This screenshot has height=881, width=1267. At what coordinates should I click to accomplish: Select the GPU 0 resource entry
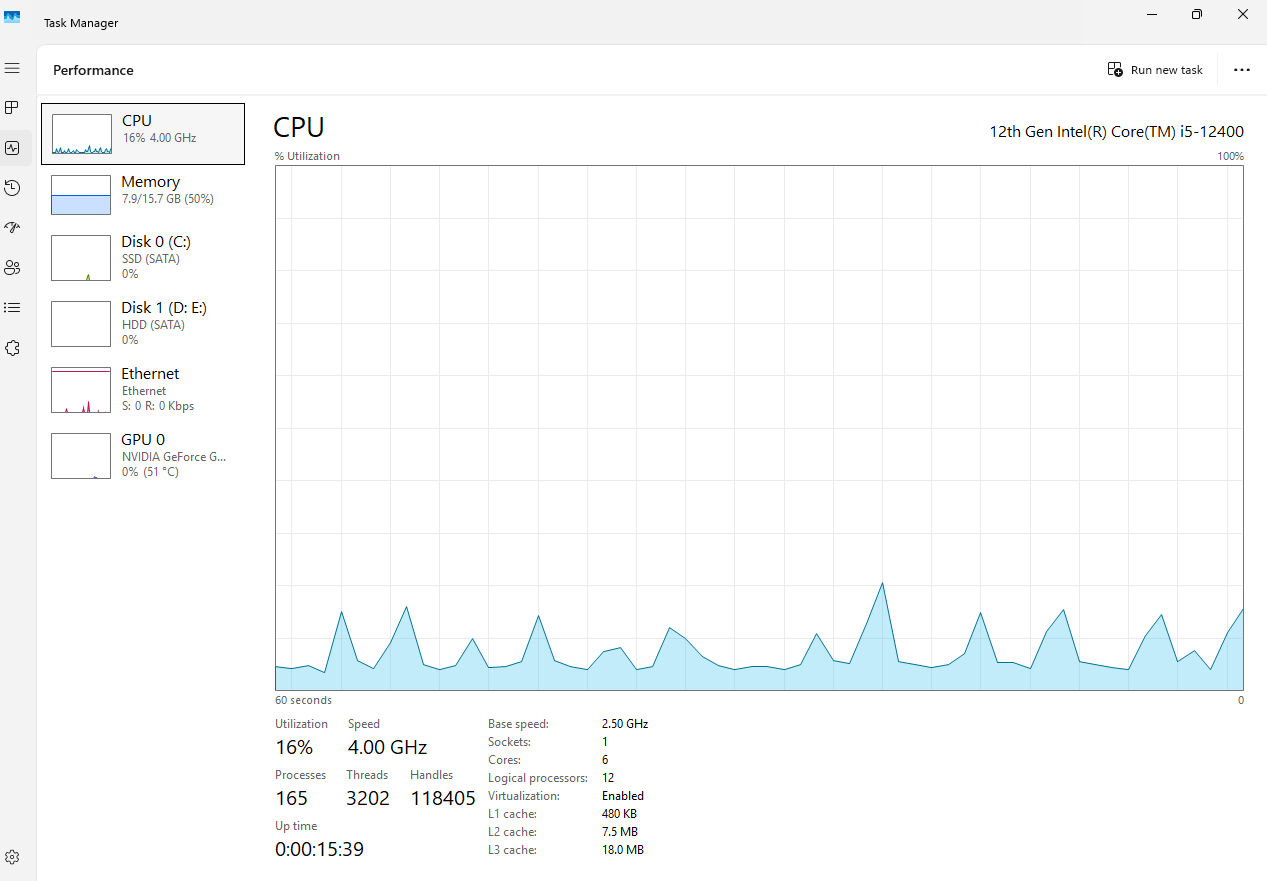click(x=143, y=456)
